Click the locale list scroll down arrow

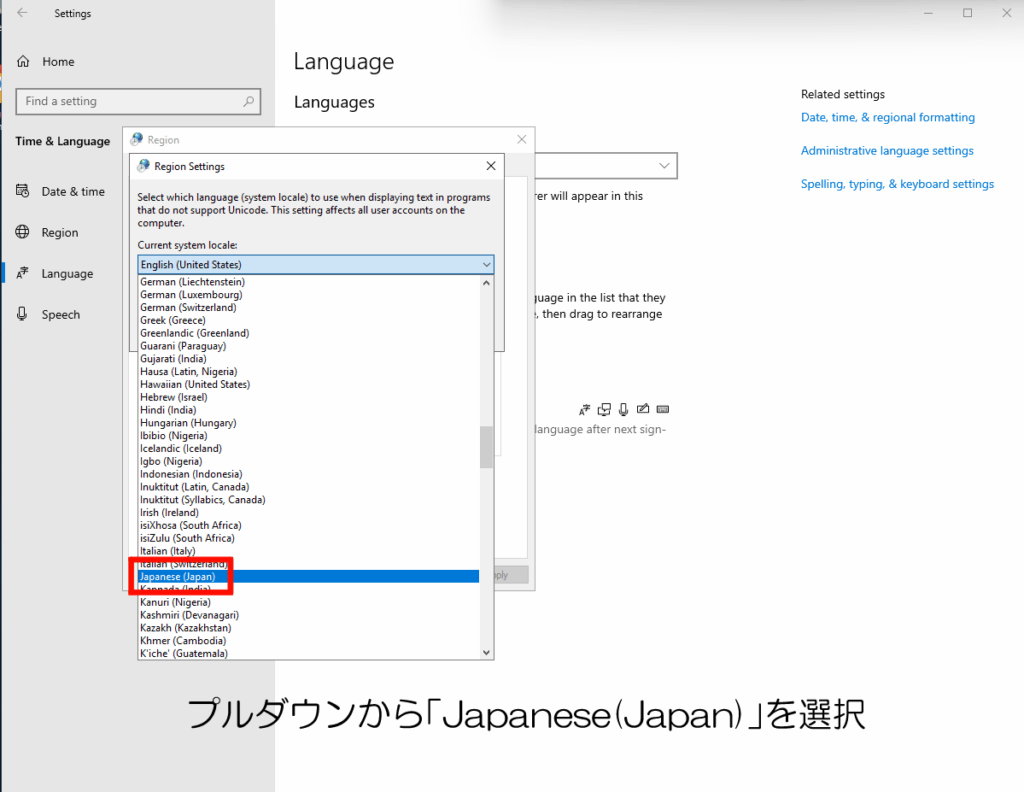coord(487,652)
